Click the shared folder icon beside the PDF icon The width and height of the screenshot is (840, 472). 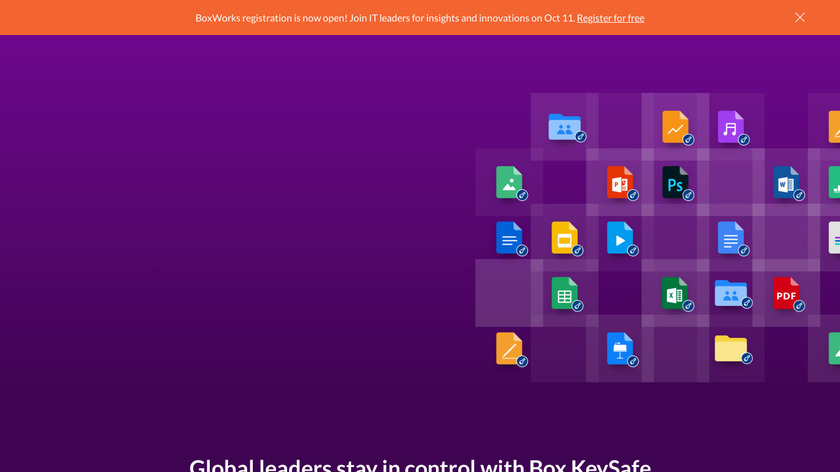coord(731,293)
